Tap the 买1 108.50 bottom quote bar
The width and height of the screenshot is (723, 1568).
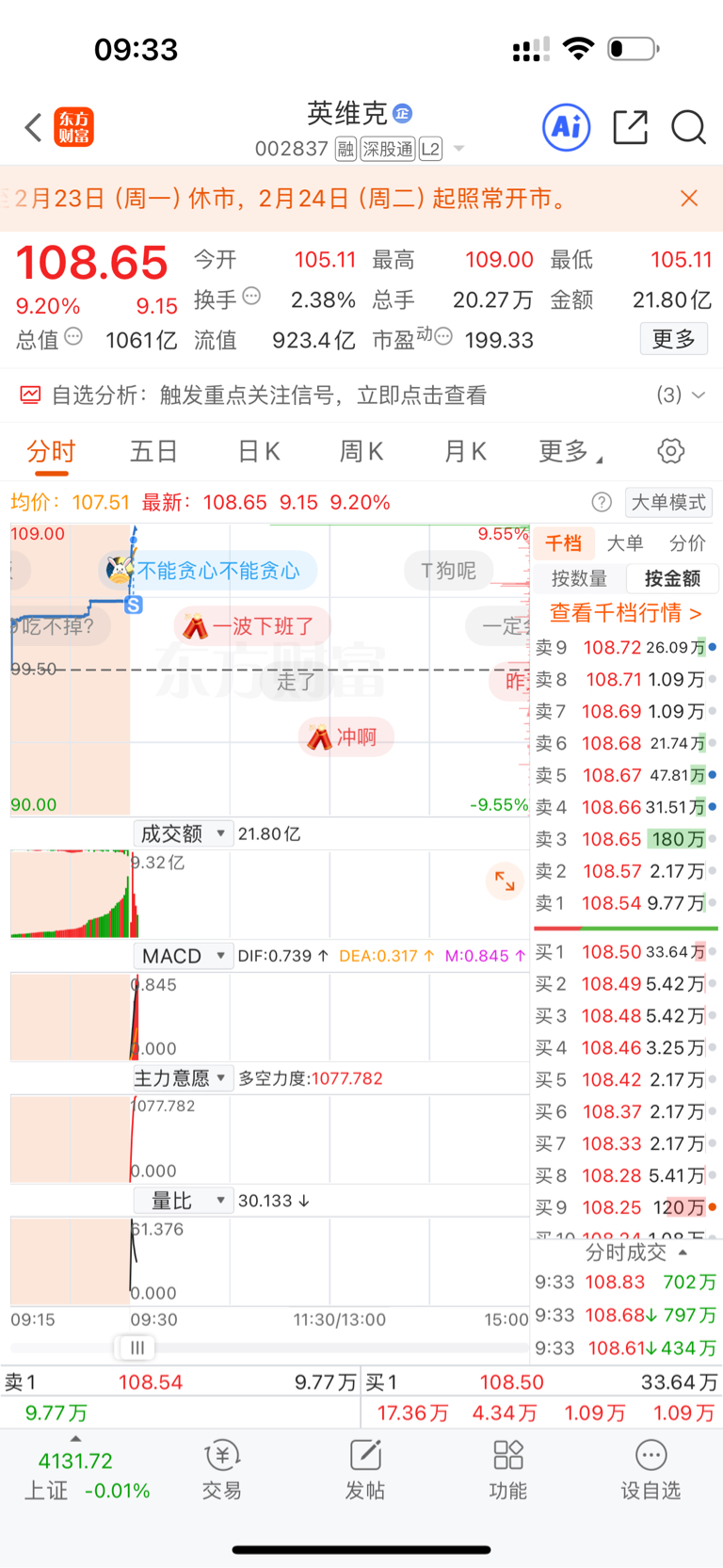pyautogui.click(x=542, y=1382)
